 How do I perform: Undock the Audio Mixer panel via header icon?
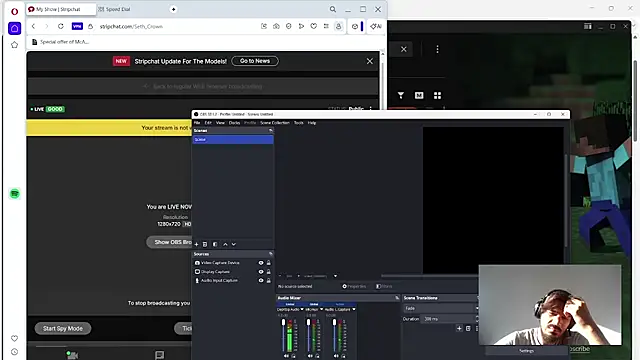(397, 298)
